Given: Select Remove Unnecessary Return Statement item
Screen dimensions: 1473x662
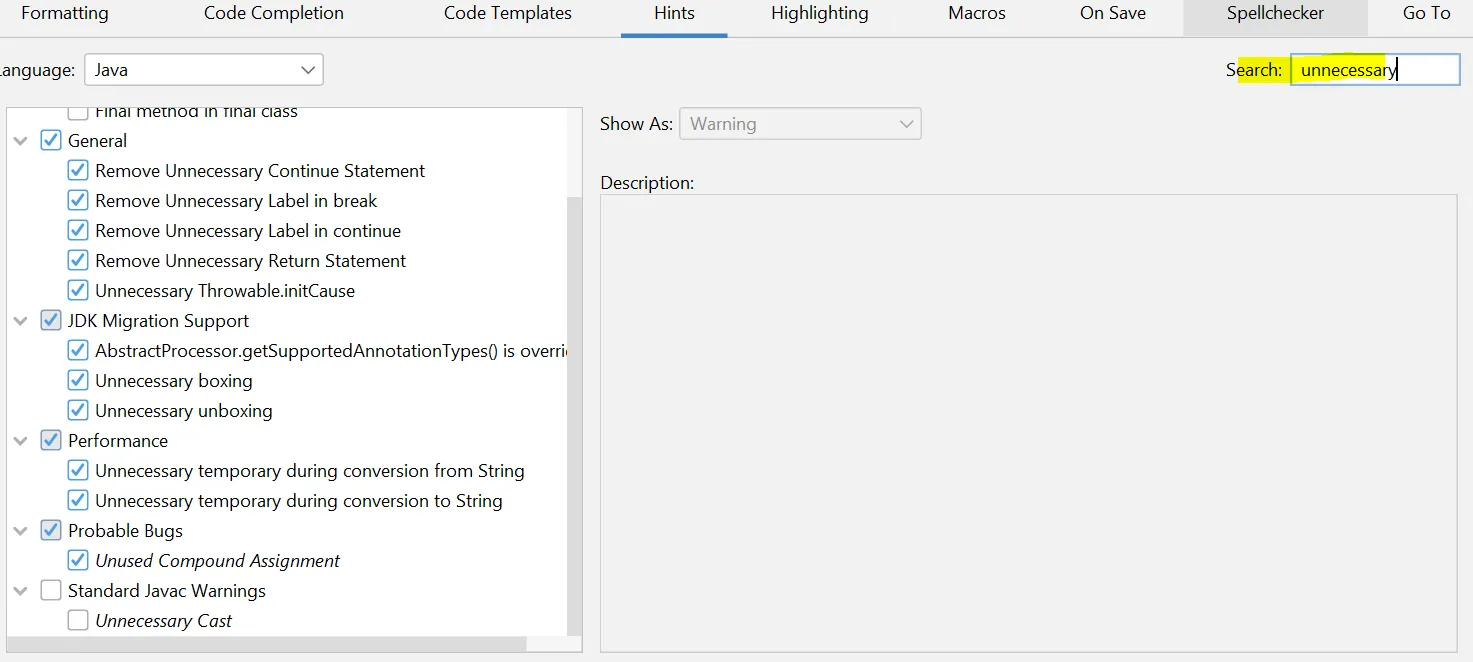Looking at the screenshot, I should (x=250, y=261).
